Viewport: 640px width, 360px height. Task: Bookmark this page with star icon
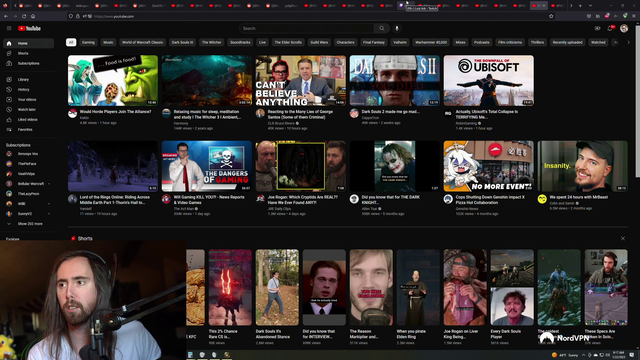(x=551, y=16)
